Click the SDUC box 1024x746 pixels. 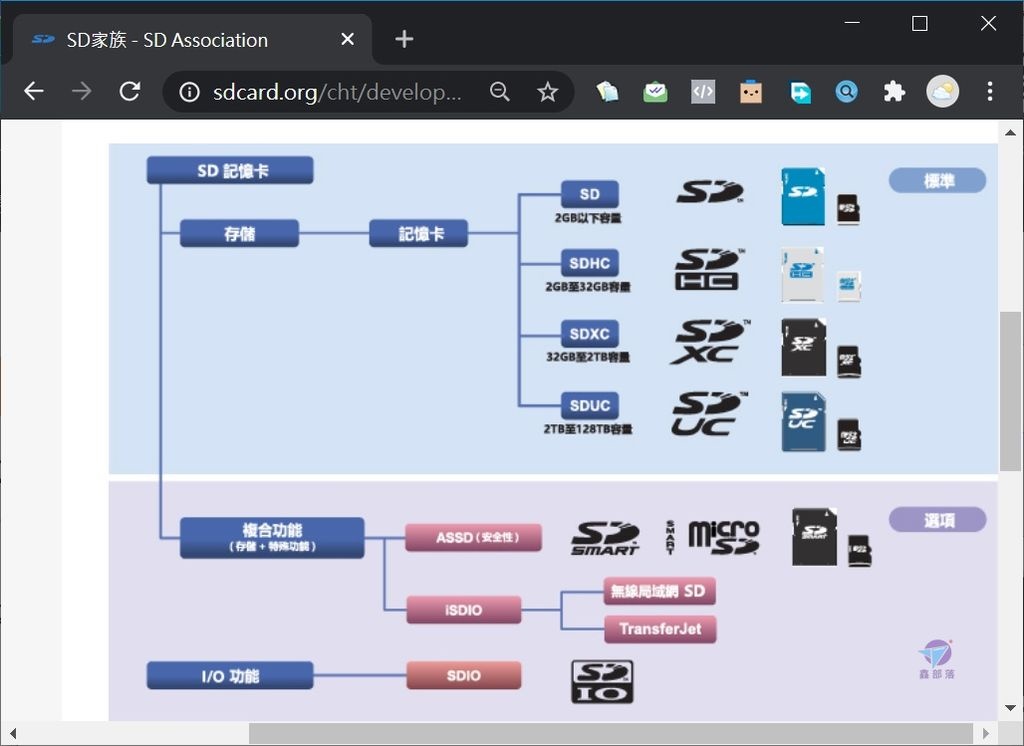tap(590, 405)
